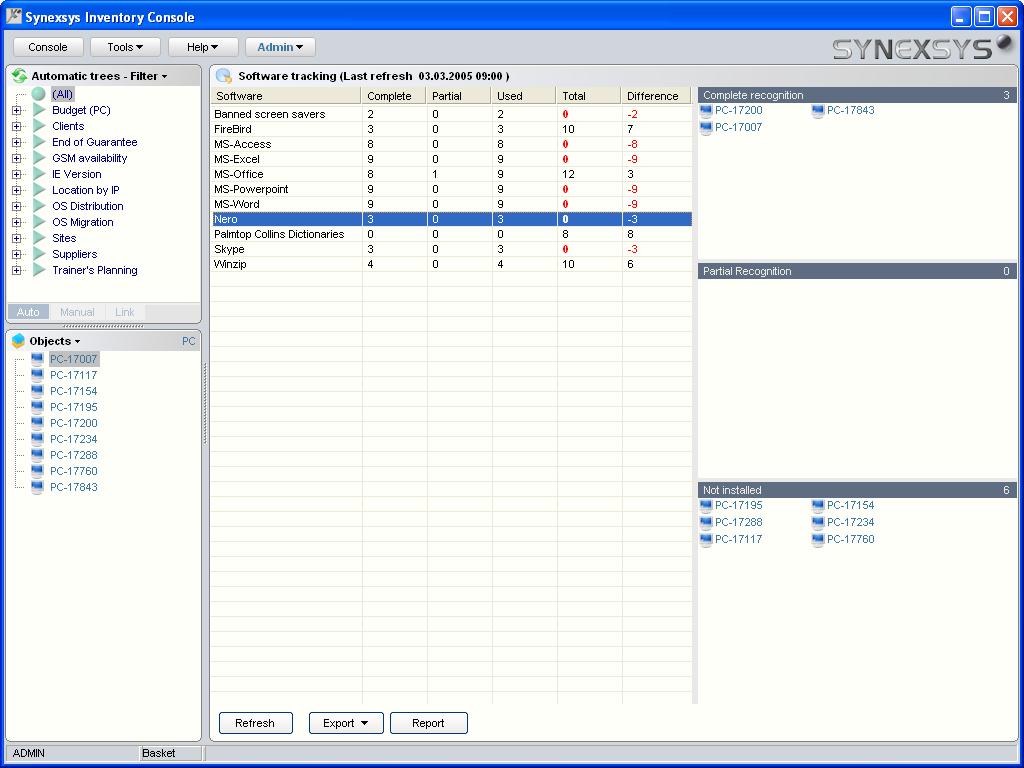Click the GSM availability triangle icon
Screen dimensions: 1024x768
click(x=39, y=158)
